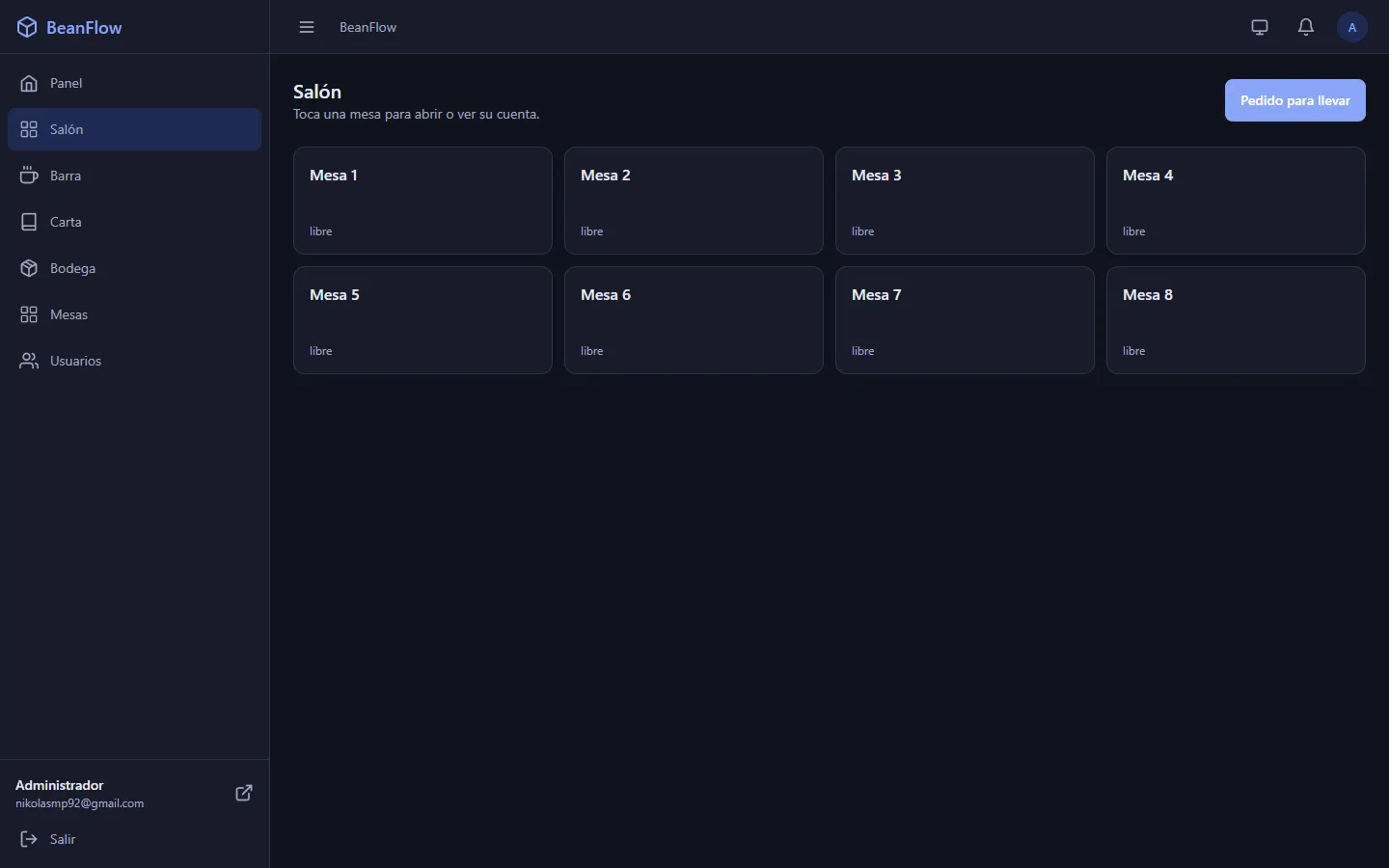1389x868 pixels.
Task: Select Barra menu item label
Action: (x=66, y=176)
